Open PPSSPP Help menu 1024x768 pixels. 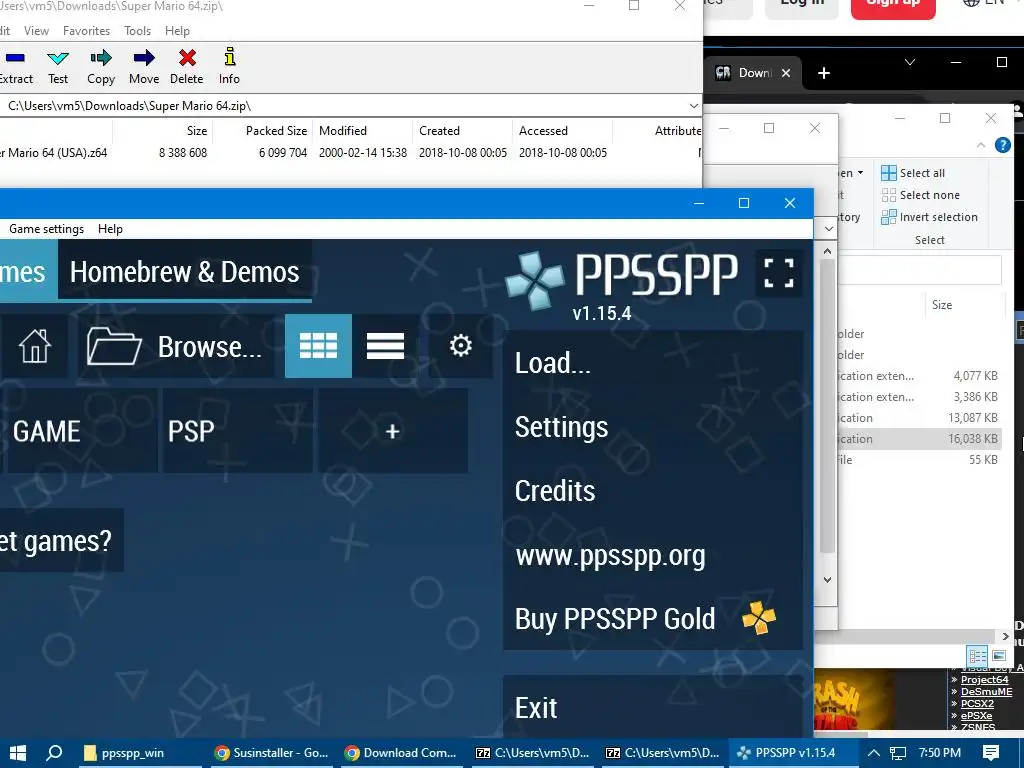(110, 229)
